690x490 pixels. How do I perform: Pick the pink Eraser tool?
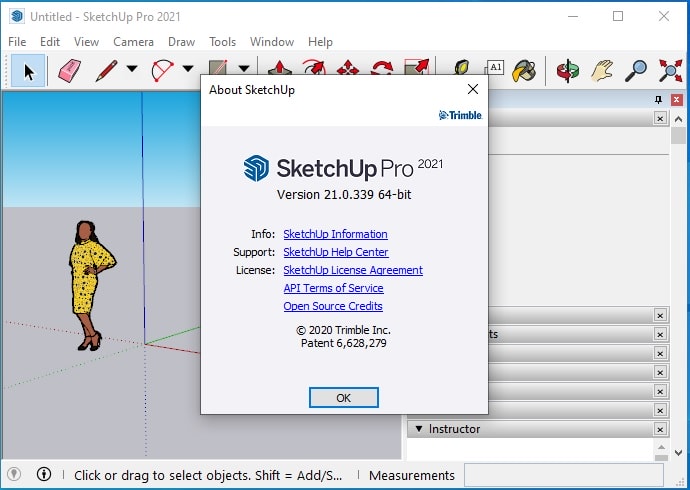click(x=70, y=71)
